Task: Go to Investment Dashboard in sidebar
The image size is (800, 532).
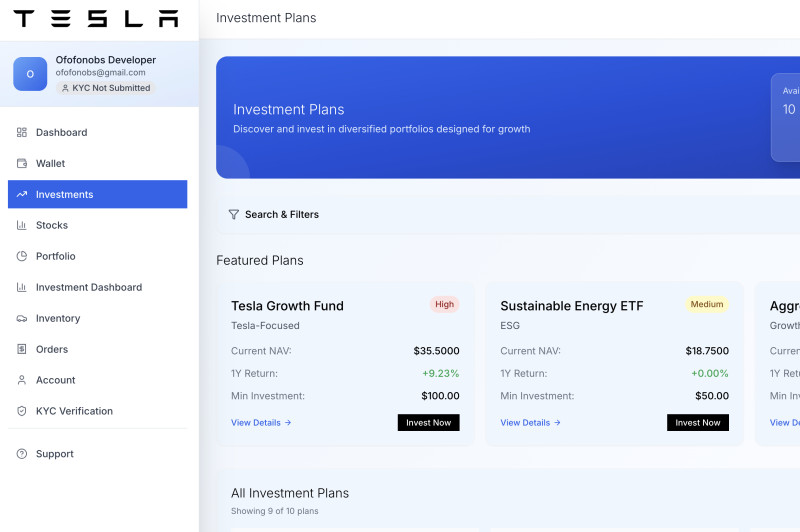Action: 88,288
